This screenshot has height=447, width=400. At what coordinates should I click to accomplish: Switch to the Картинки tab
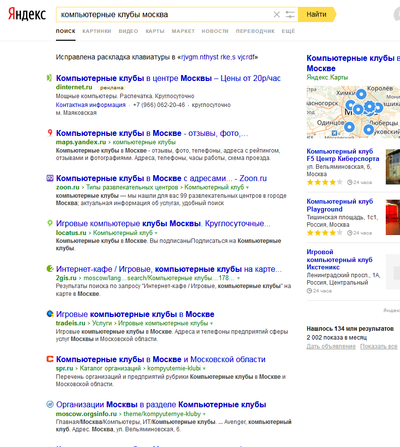(x=97, y=31)
